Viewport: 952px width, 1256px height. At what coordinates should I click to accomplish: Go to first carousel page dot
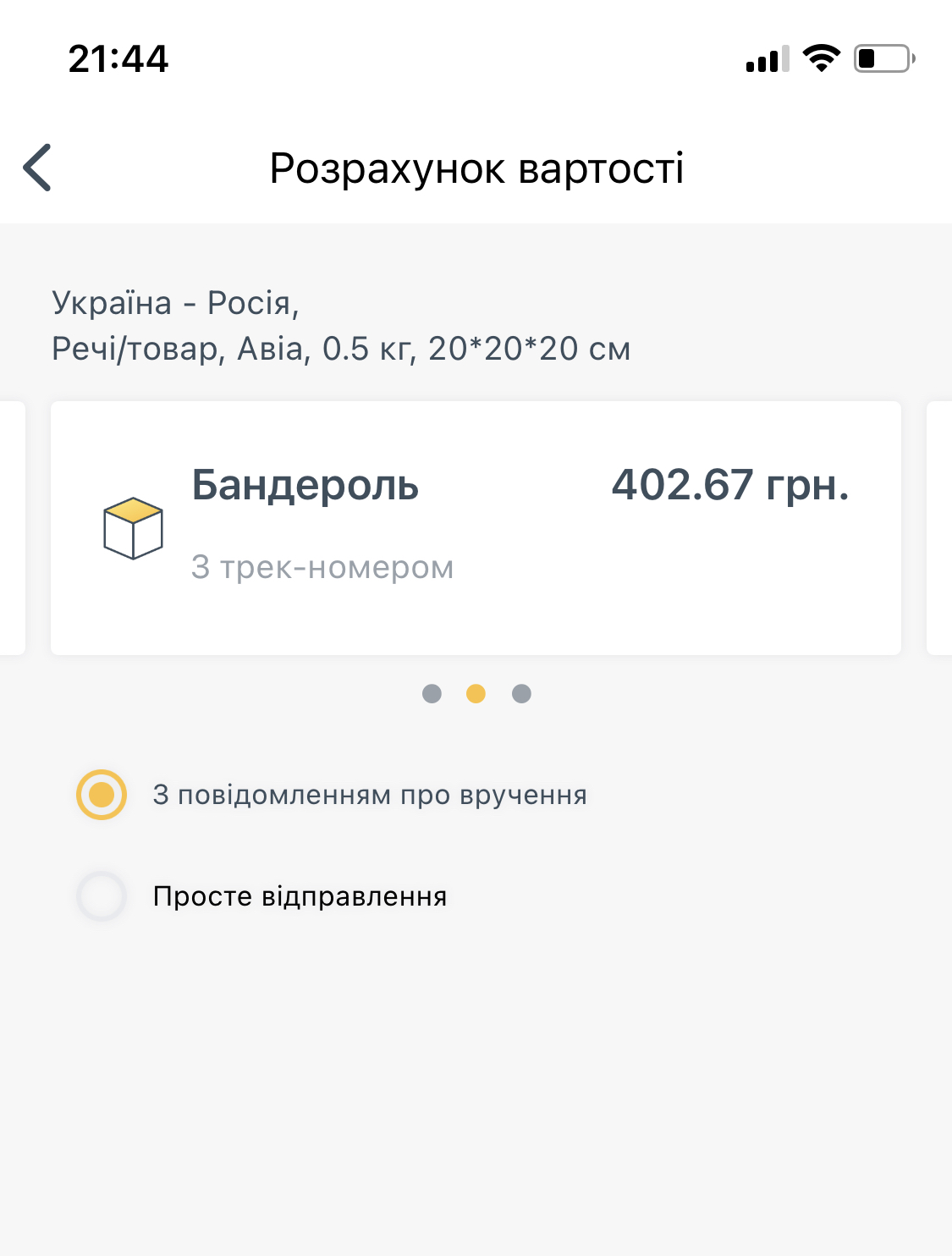(432, 694)
